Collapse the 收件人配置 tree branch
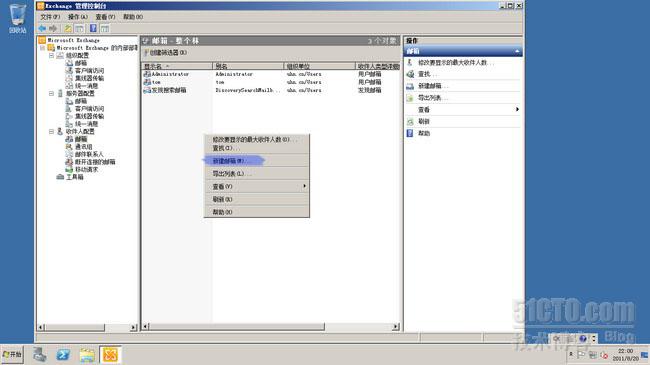The image size is (650, 365). [x=51, y=131]
